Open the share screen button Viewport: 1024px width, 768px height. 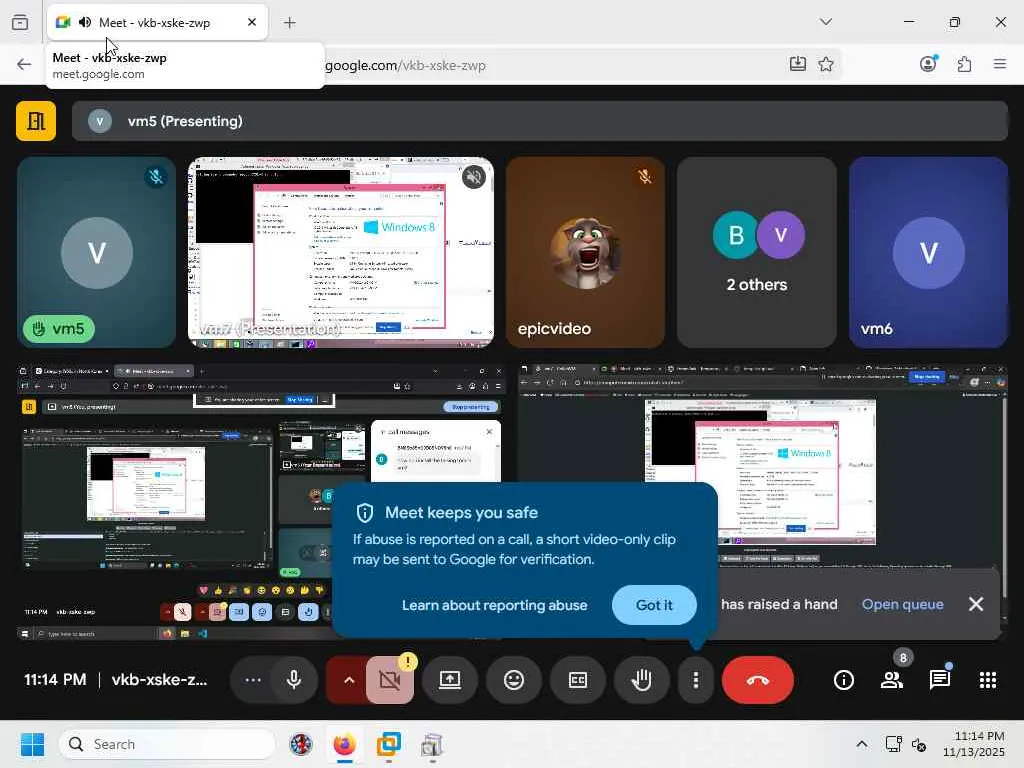coord(450,680)
